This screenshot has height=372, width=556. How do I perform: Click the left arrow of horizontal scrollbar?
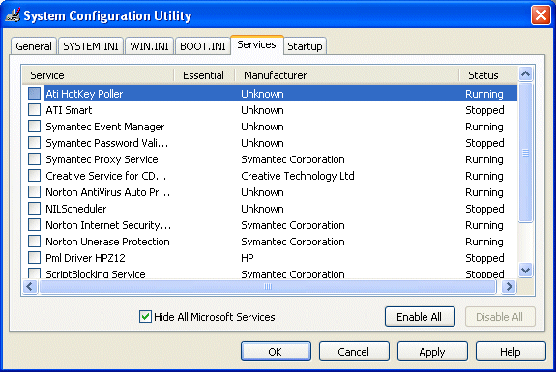(30, 287)
